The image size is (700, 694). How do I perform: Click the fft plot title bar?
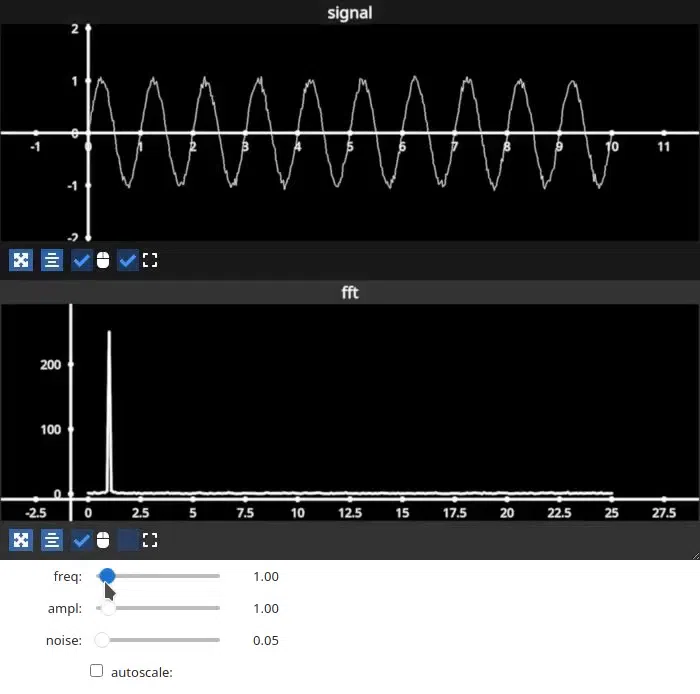coord(350,292)
